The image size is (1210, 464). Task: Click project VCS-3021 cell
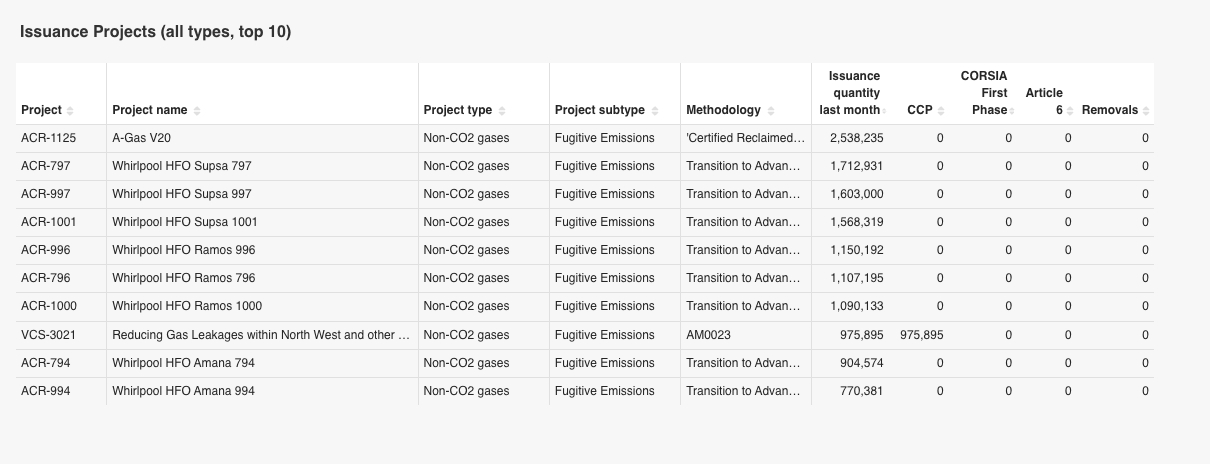pyautogui.click(x=48, y=335)
